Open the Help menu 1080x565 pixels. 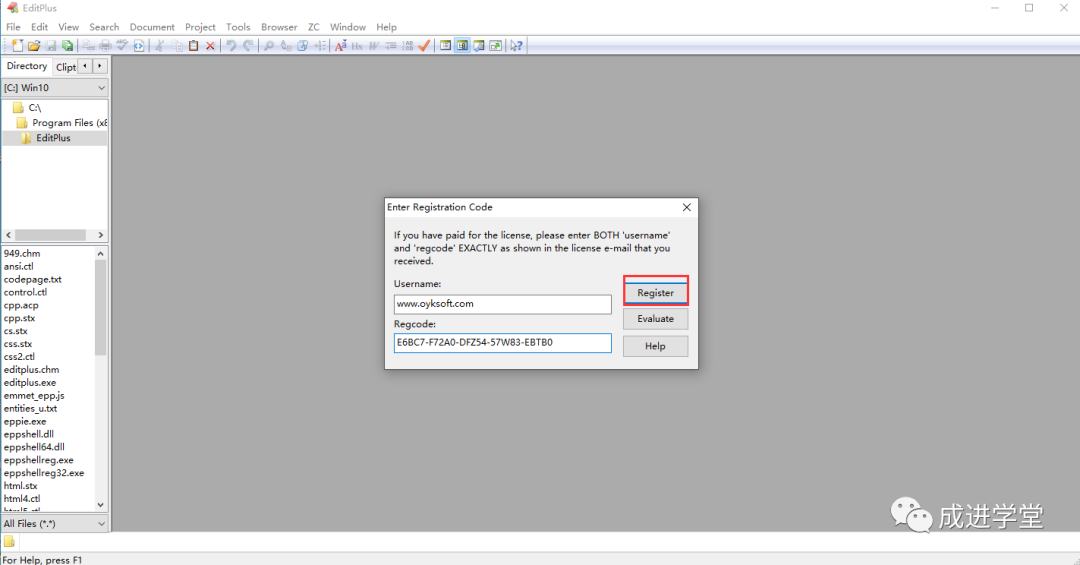point(386,27)
